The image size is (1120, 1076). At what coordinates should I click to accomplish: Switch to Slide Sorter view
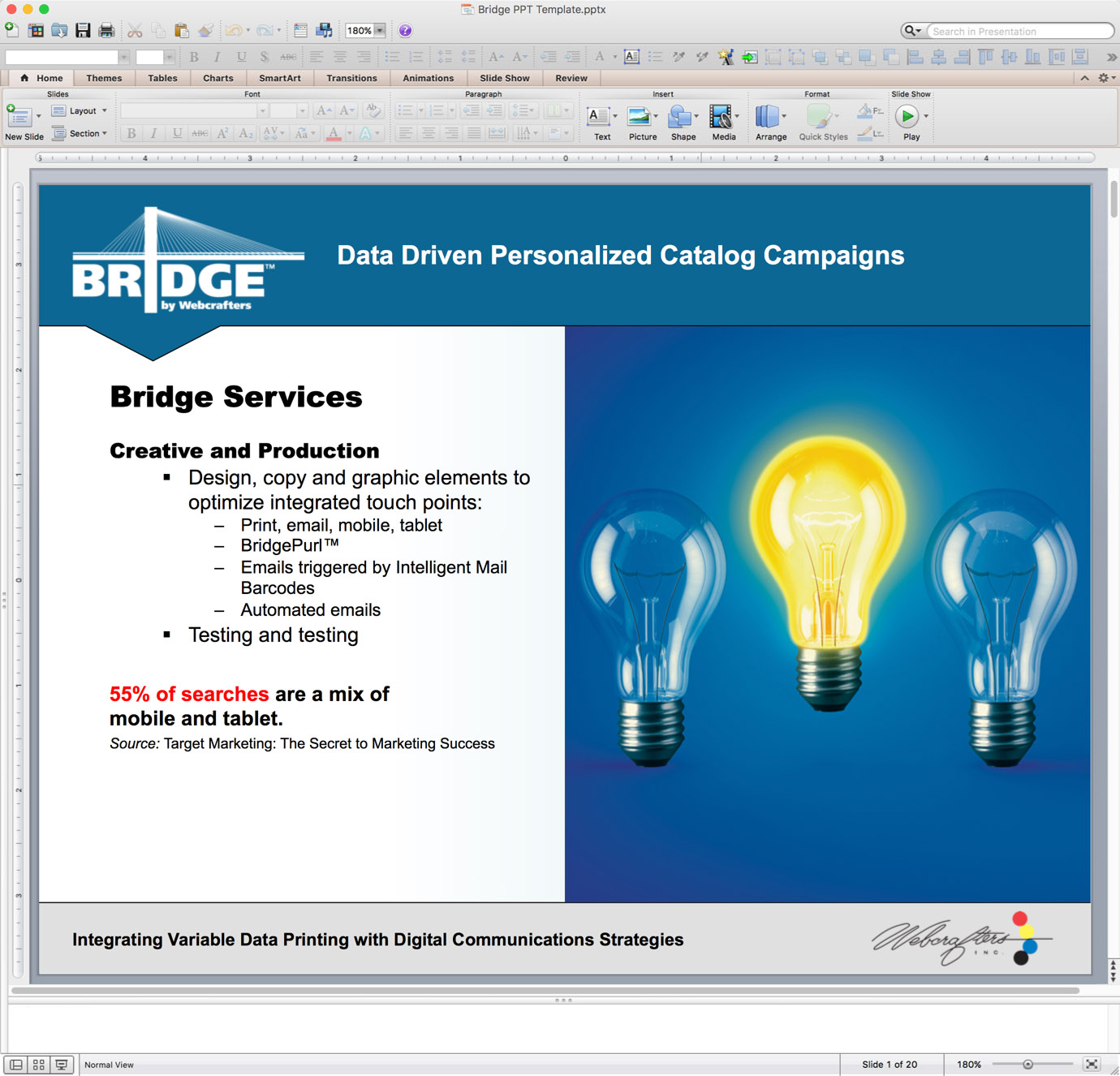38,1065
